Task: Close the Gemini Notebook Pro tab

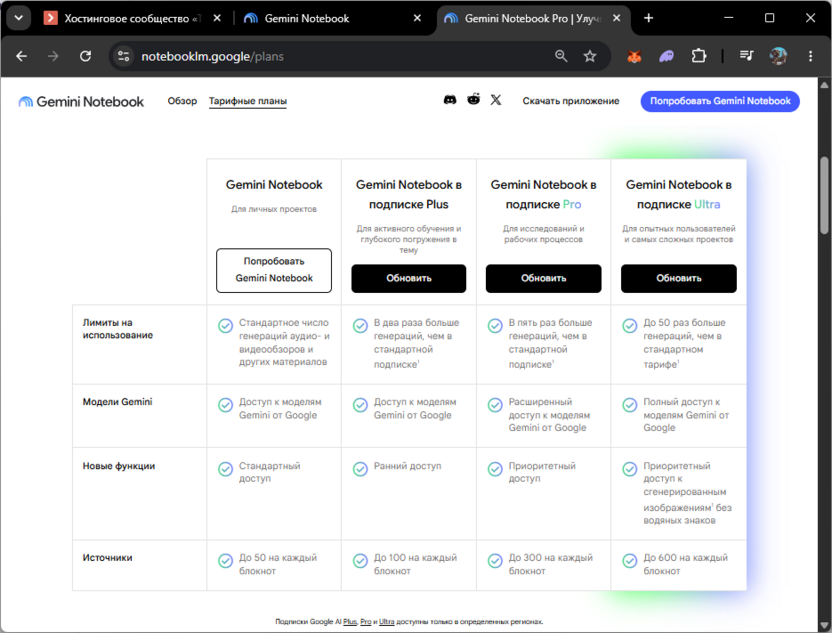Action: click(x=617, y=18)
